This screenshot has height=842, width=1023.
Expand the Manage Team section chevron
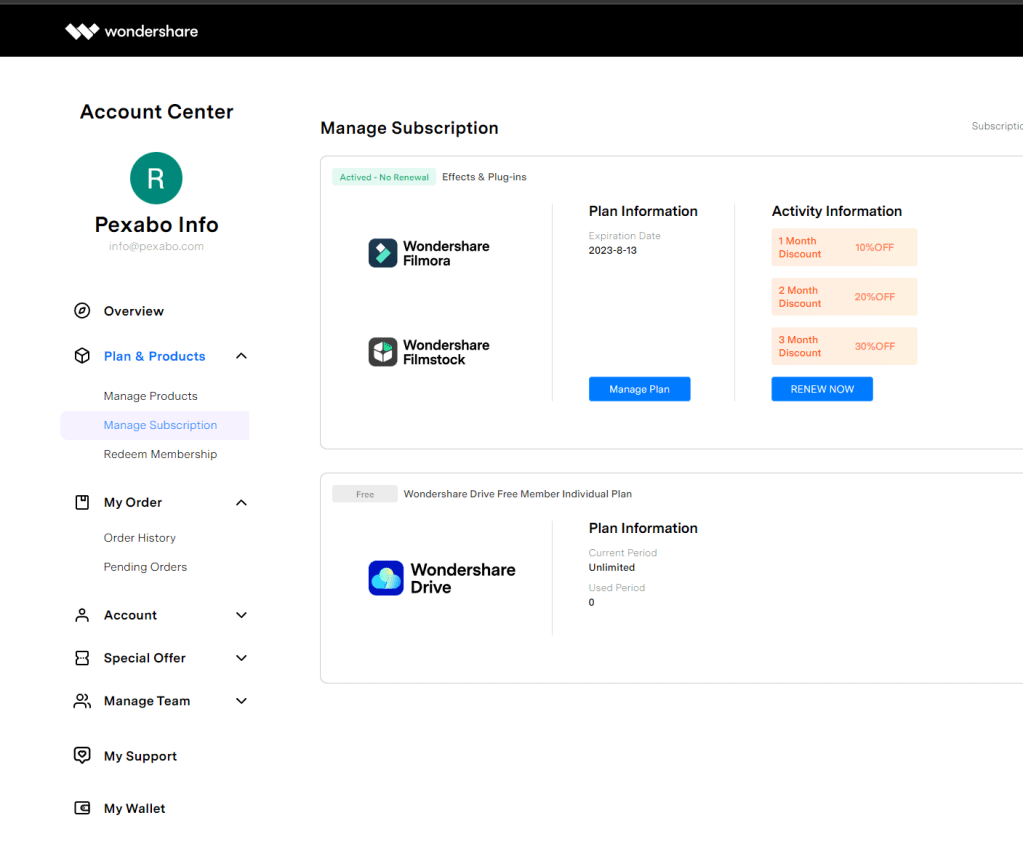[241, 701]
